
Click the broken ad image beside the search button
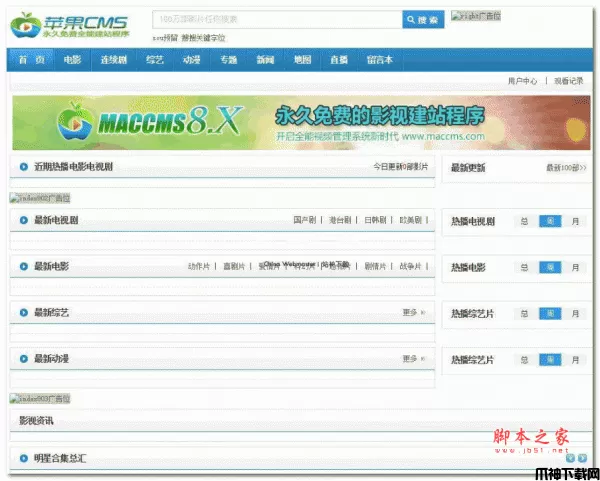coord(476,16)
